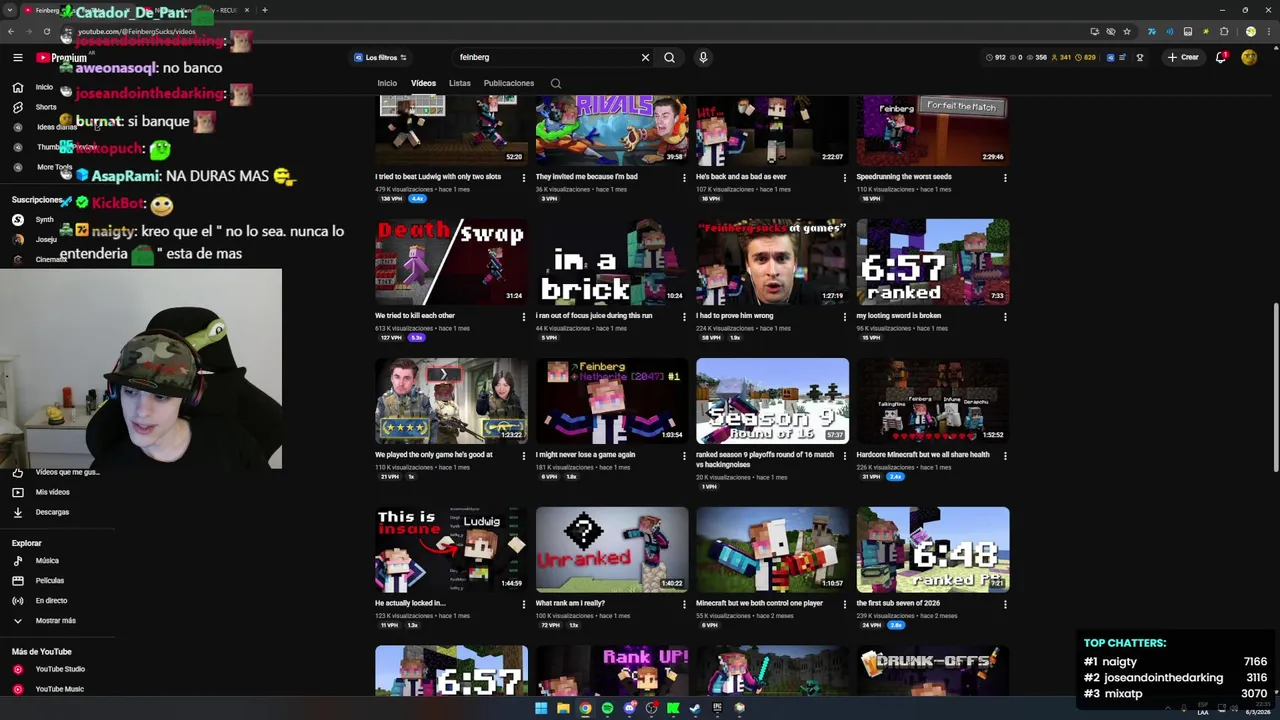1280x720 pixels.
Task: Clear the feinberg search text
Action: click(x=645, y=58)
